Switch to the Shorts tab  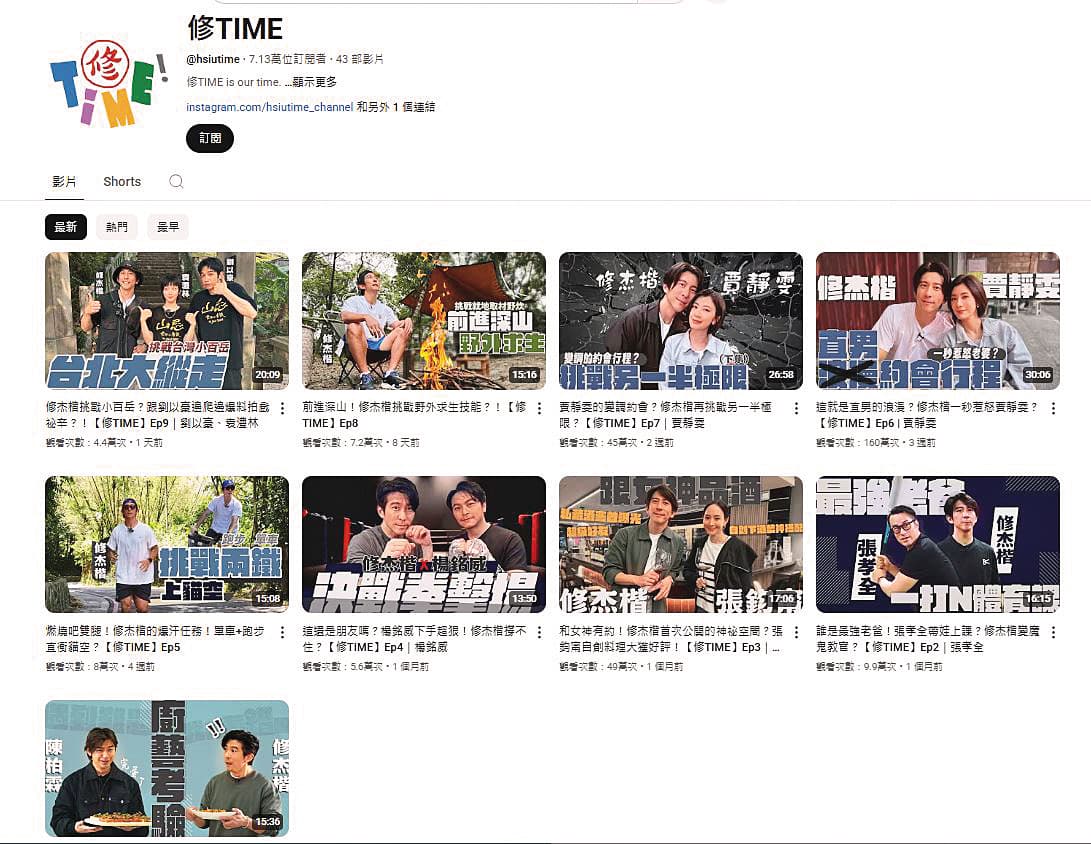tap(122, 182)
